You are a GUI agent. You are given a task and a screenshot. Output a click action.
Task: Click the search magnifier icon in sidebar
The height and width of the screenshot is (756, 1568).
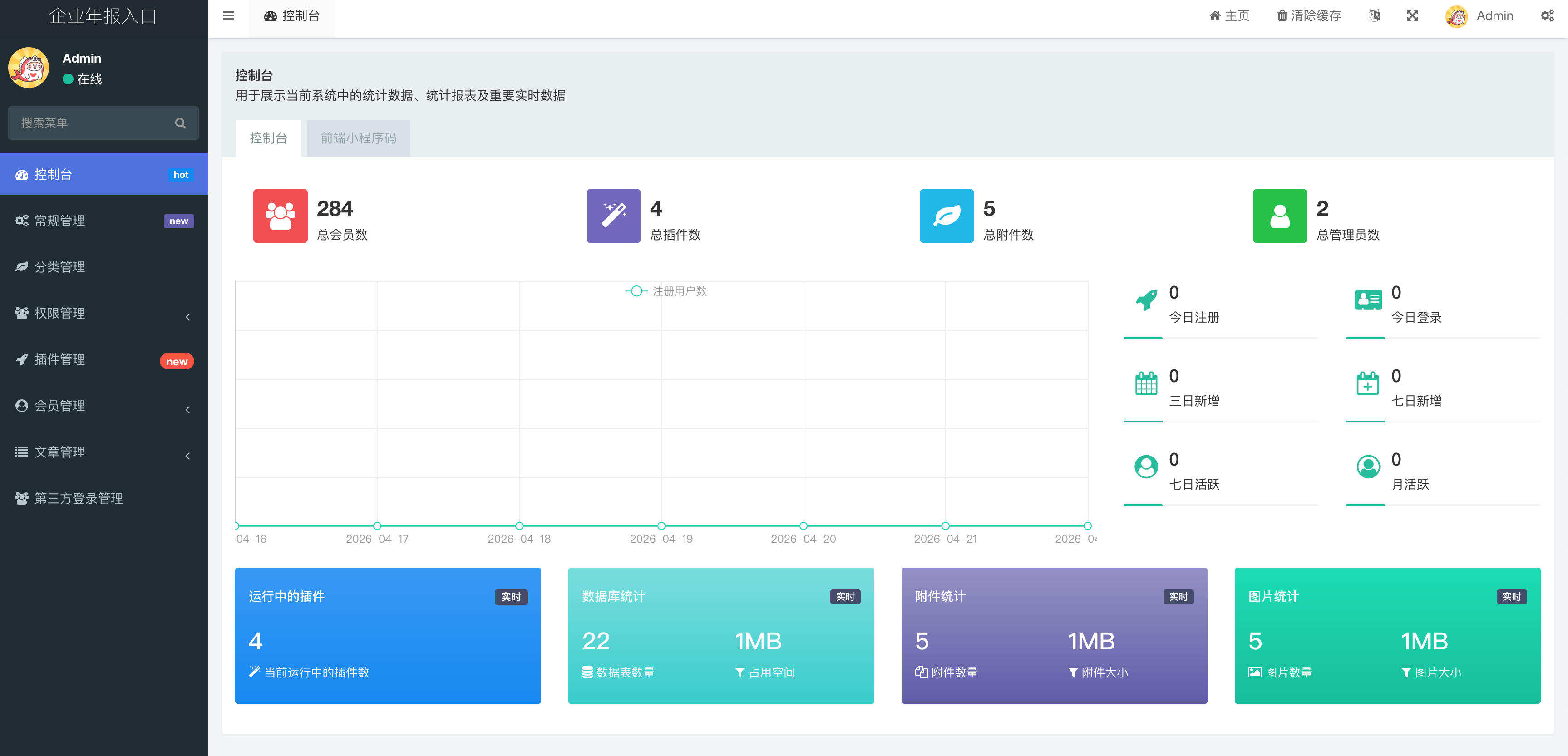(x=180, y=123)
